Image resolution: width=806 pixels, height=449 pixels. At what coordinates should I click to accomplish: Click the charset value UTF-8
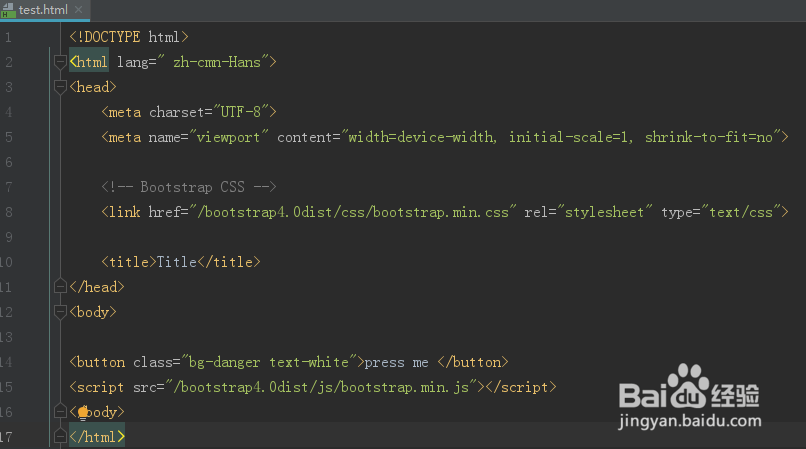point(241,112)
